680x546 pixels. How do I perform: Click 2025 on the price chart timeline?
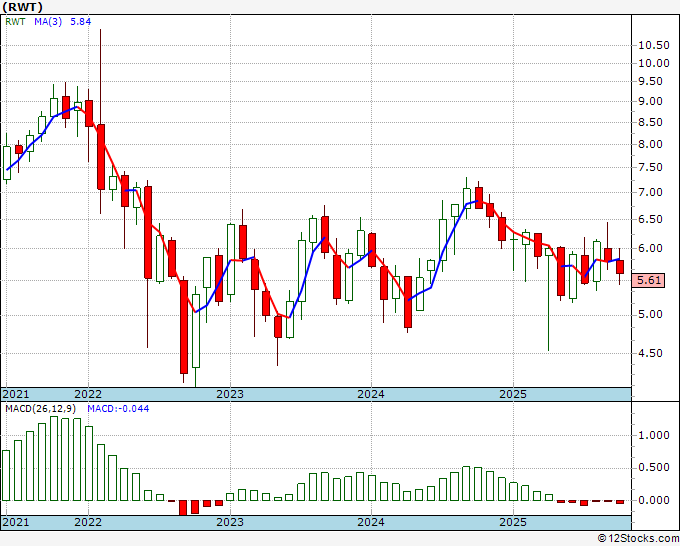[513, 394]
